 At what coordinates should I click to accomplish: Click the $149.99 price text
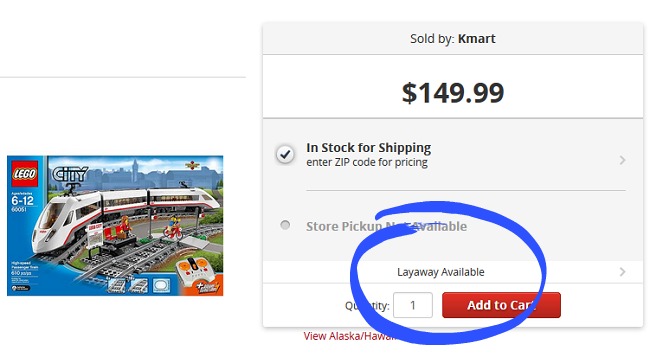(x=453, y=92)
